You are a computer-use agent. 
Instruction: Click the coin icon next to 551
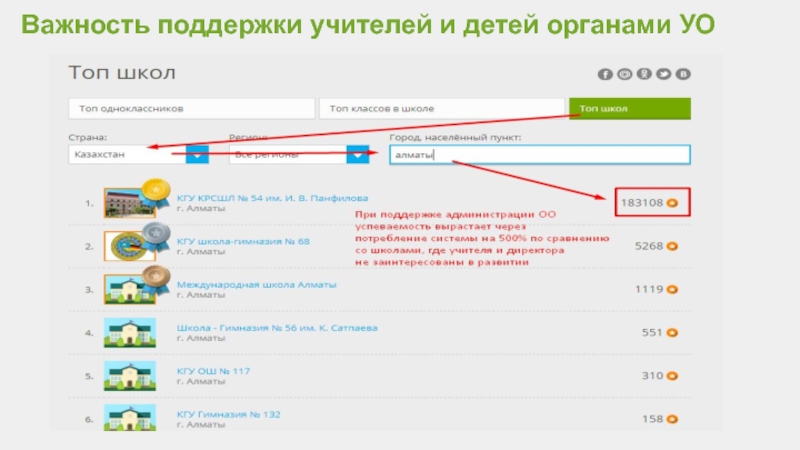(x=672, y=333)
